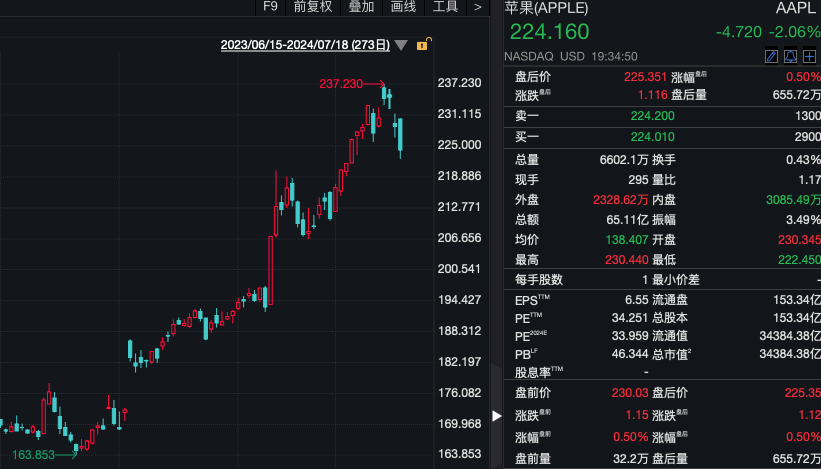Click the 总额 value 65.11亿

[x=627, y=219]
